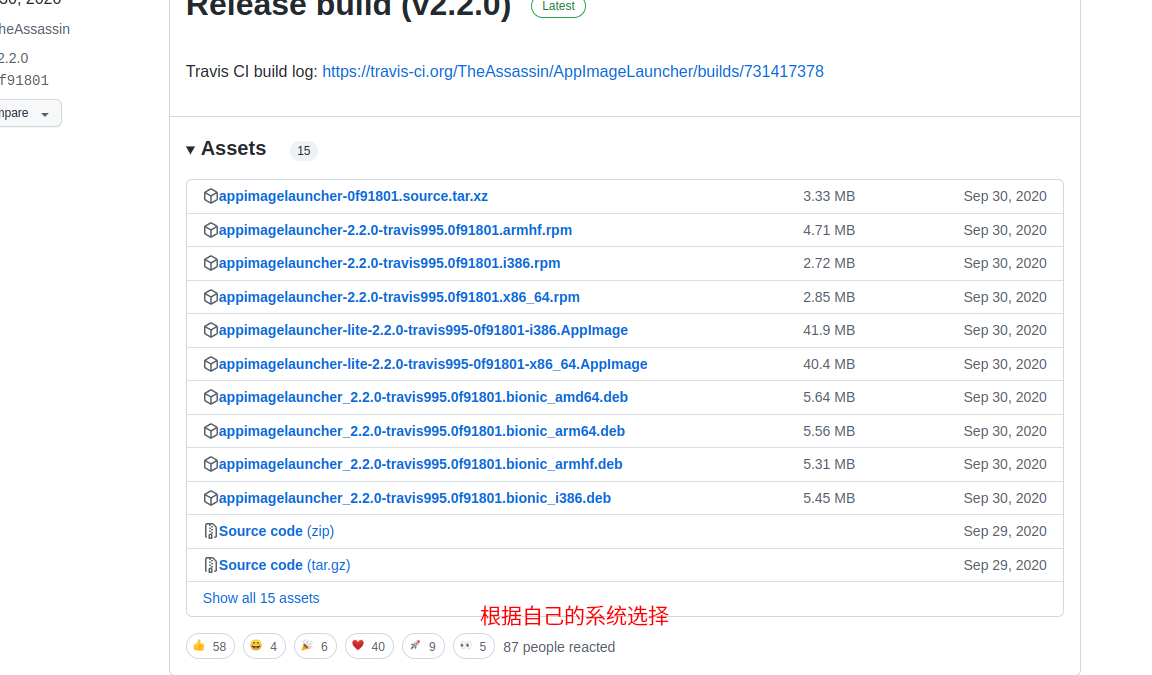Click zip file icon beside Source code (tar.gz)

[x=211, y=565]
